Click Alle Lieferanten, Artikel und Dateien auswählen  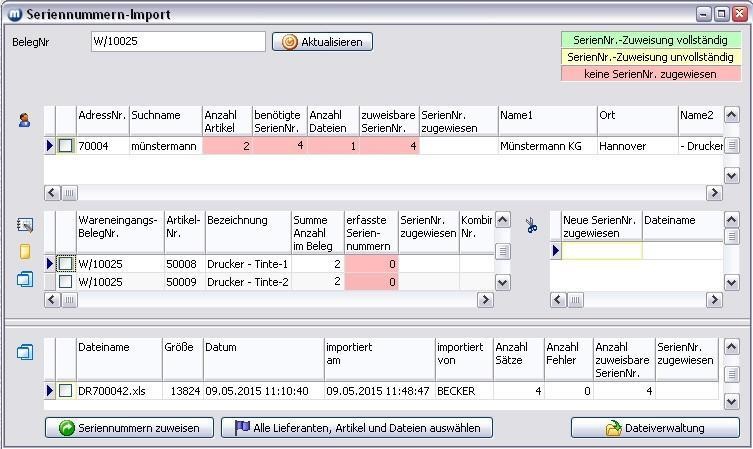(x=357, y=428)
